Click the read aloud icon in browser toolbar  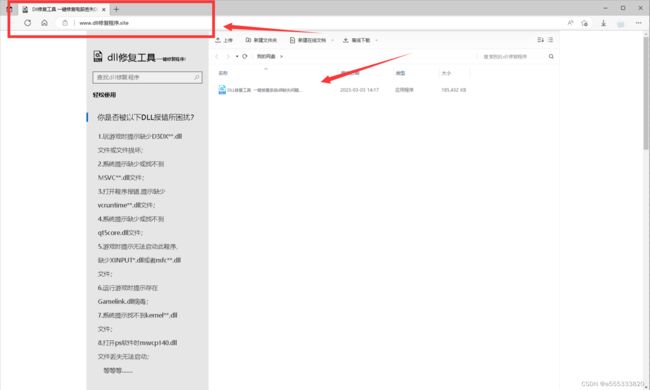571,23
